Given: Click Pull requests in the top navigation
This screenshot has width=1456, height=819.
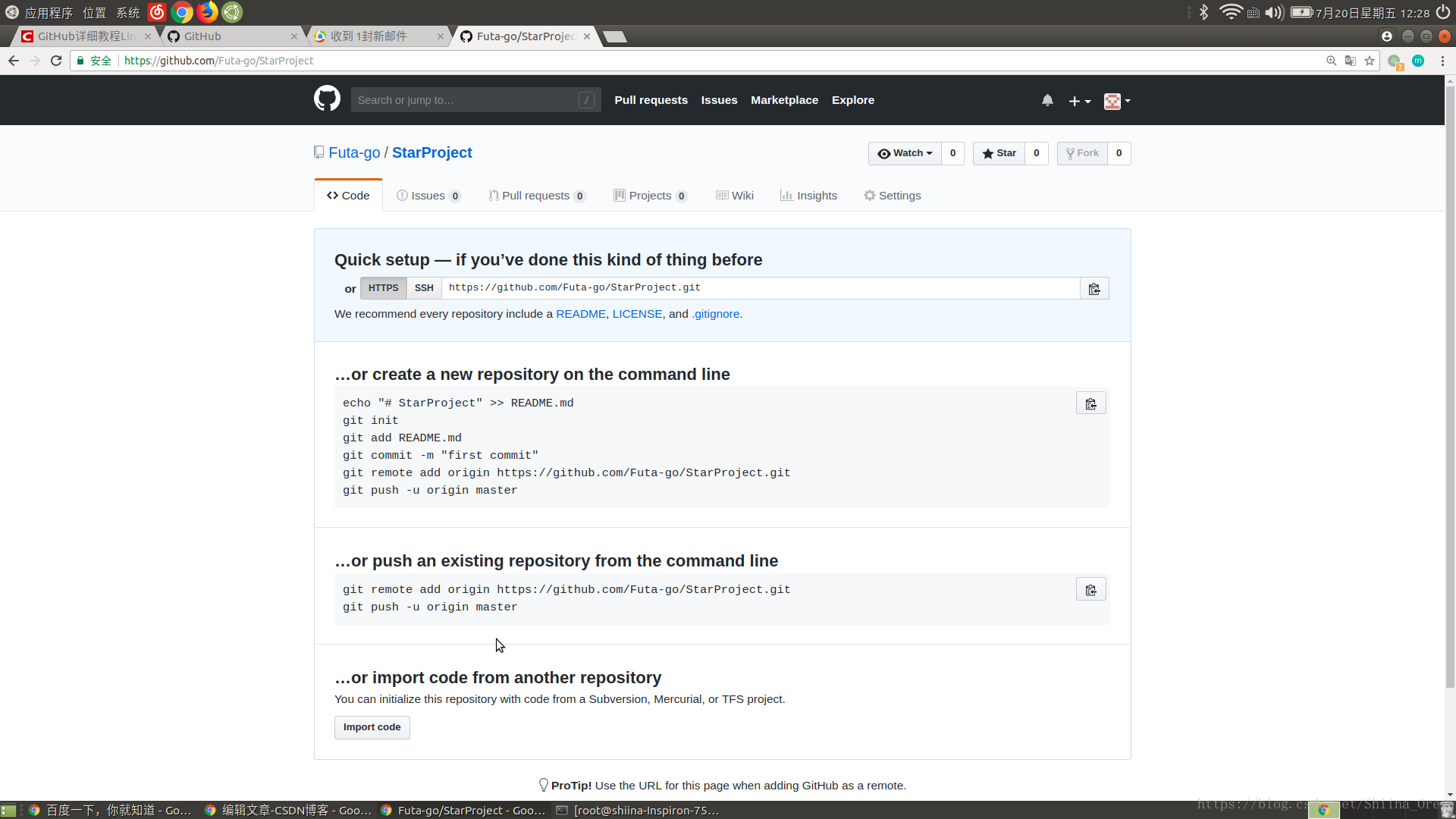Looking at the screenshot, I should click(x=651, y=100).
